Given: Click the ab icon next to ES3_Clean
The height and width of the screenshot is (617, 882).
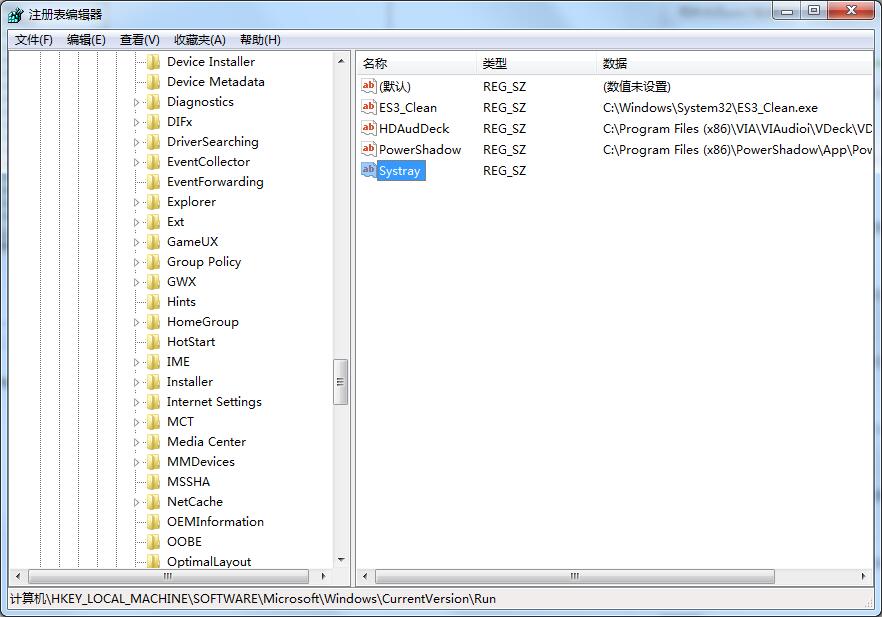Looking at the screenshot, I should [369, 107].
